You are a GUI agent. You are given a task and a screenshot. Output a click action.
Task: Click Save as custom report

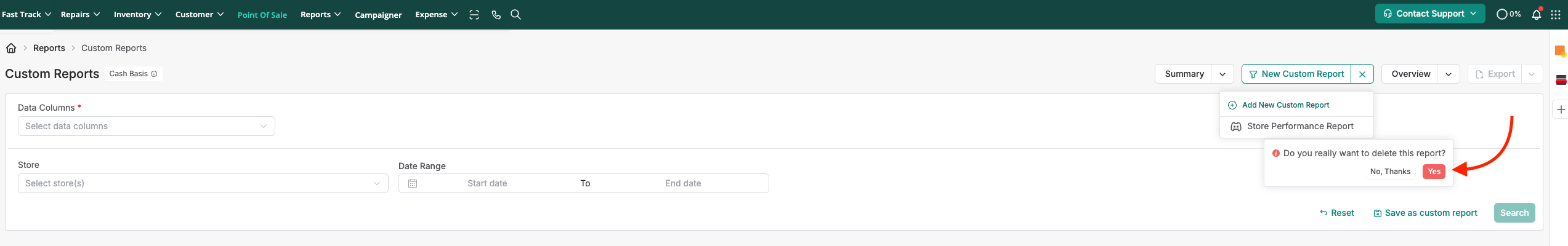(x=1425, y=213)
